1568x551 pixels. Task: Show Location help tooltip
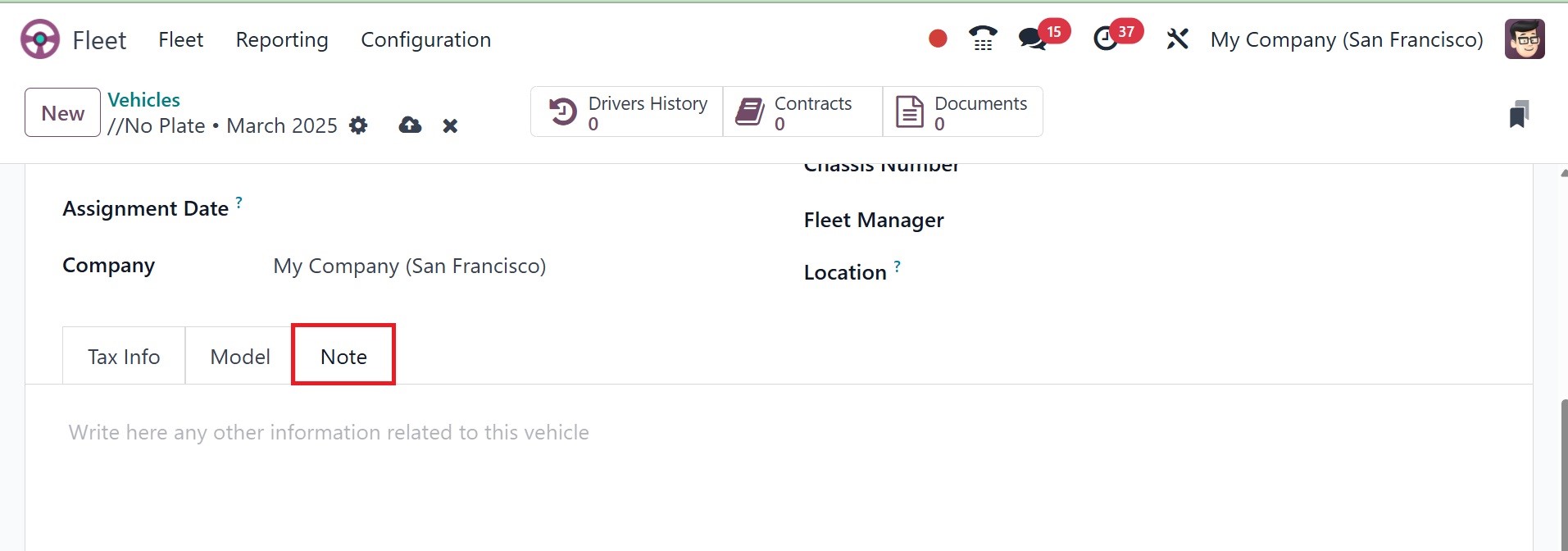tap(897, 266)
